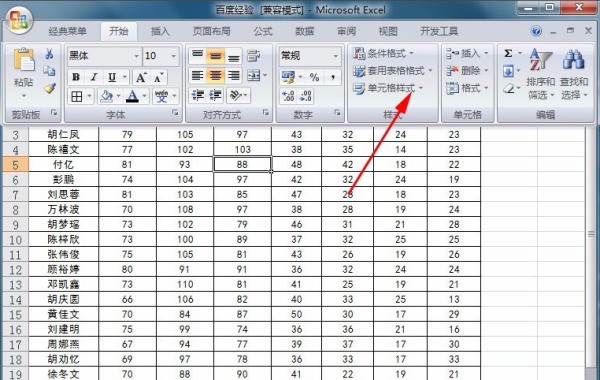600x380 pixels.
Task: Switch to the 经典菜单 tab
Action: coord(68,31)
